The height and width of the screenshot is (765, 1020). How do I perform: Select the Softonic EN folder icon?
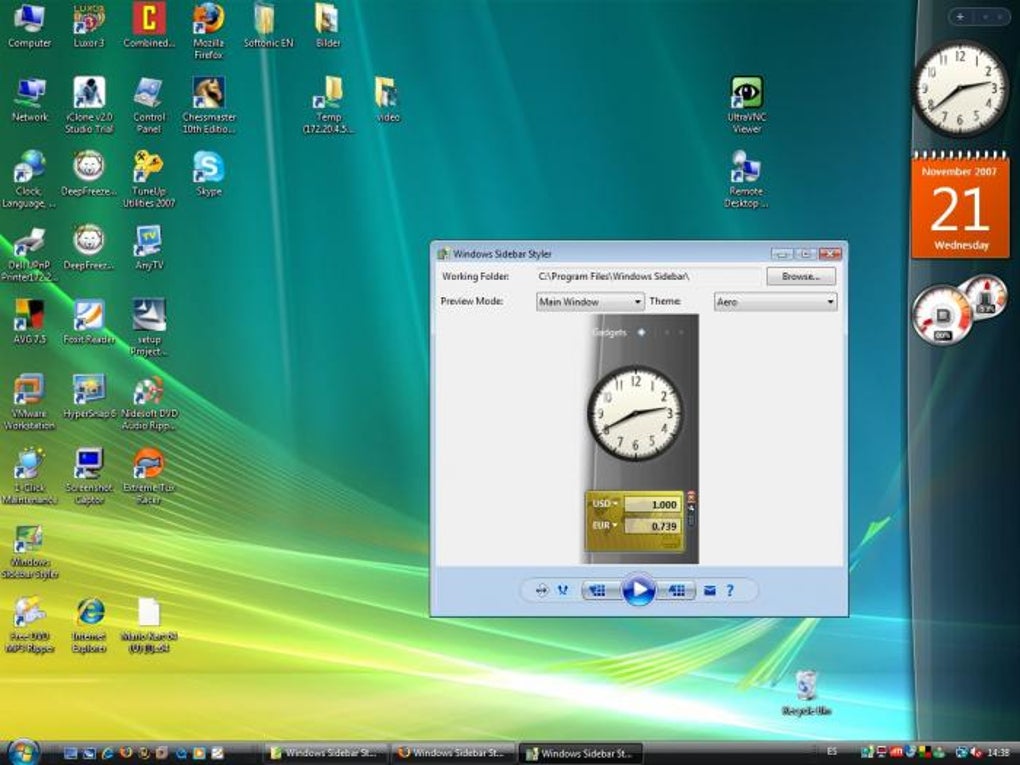click(269, 26)
